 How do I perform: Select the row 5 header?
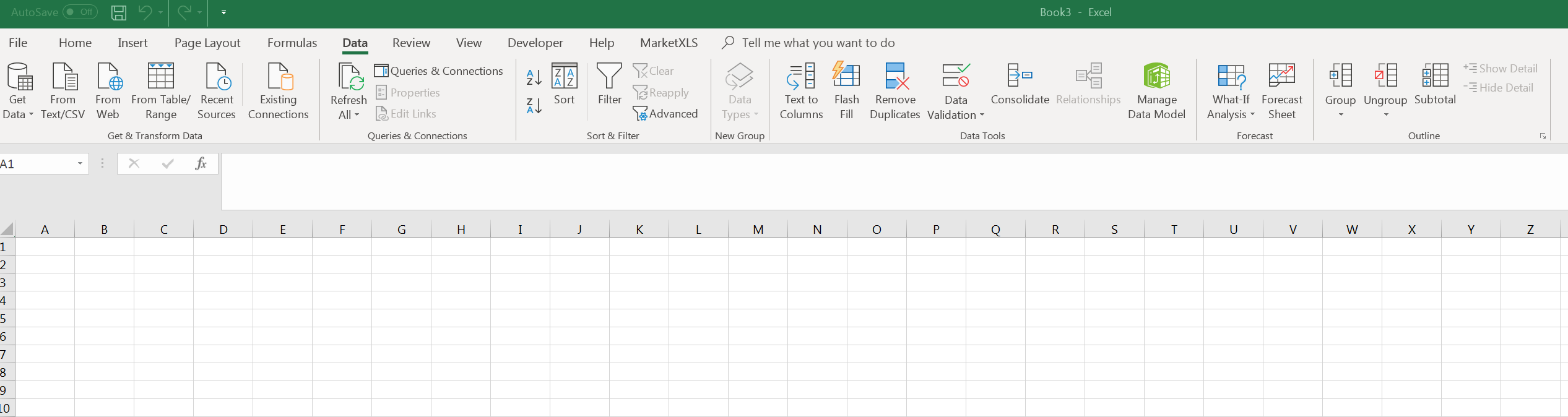(7, 319)
